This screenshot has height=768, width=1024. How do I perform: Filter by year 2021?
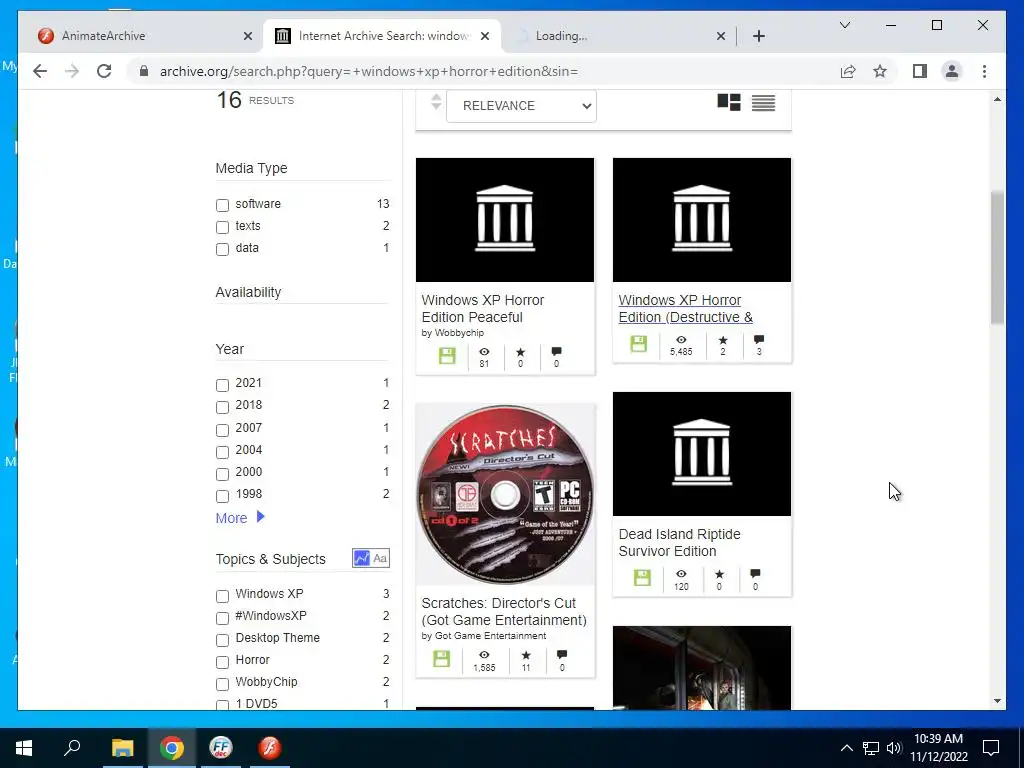click(222, 385)
